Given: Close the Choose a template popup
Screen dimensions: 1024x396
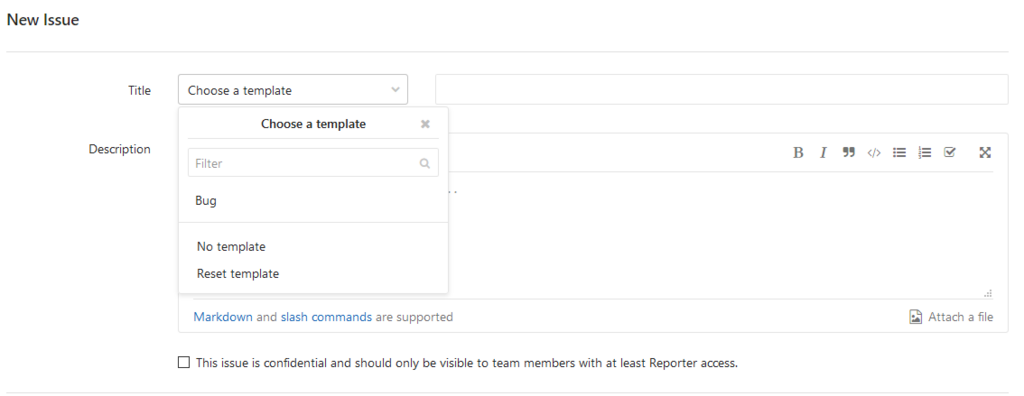Looking at the screenshot, I should click(x=425, y=124).
